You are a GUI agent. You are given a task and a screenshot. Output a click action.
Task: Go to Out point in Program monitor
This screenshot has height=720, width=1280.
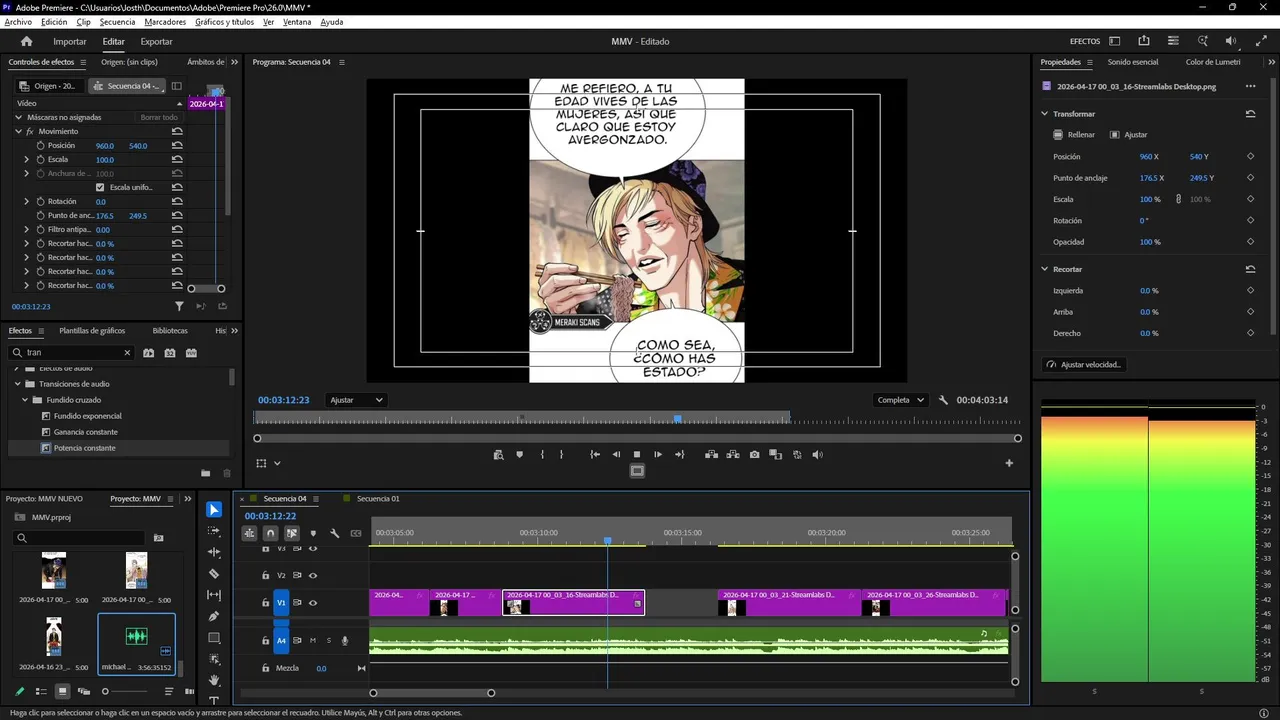pos(680,455)
